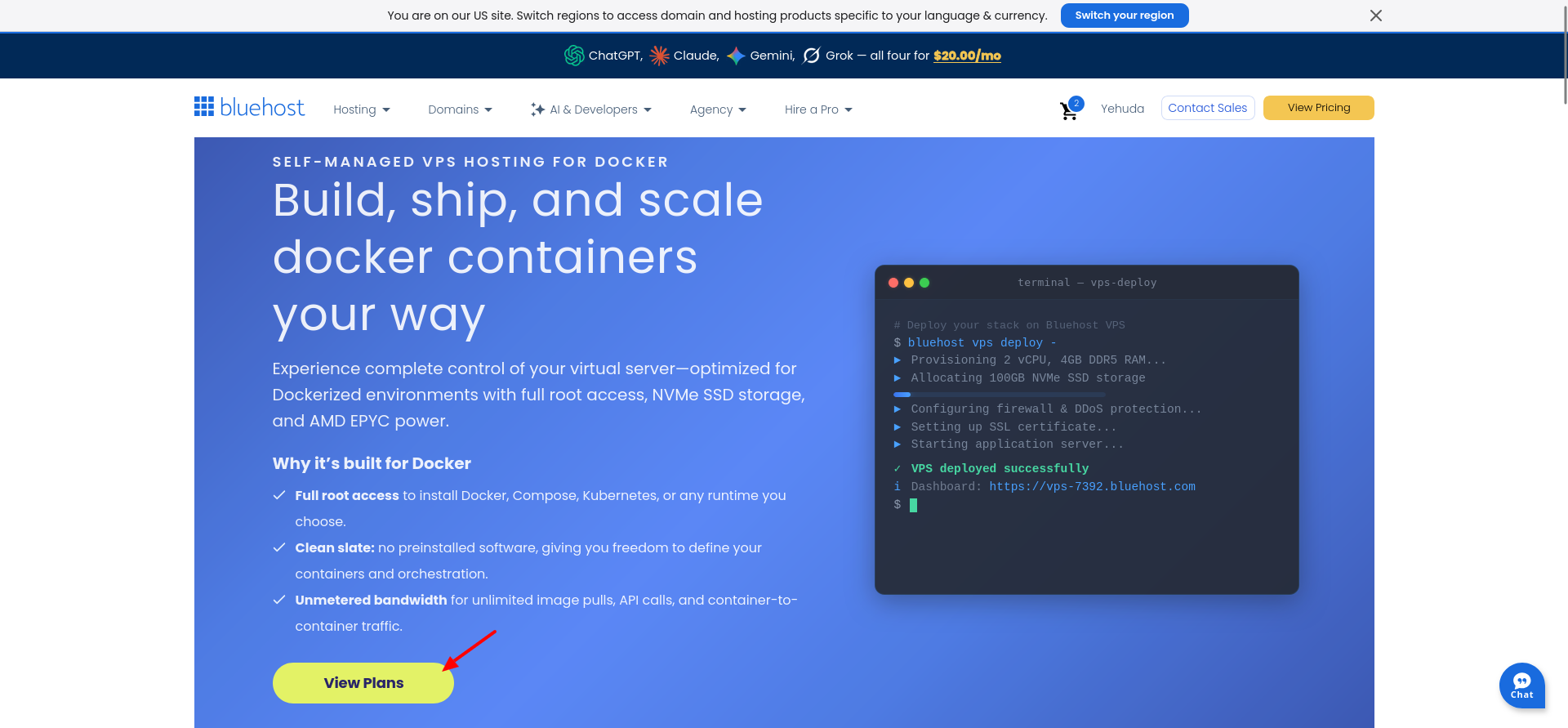
Task: Expand the Hosting dropdown menu
Action: pyautogui.click(x=362, y=109)
